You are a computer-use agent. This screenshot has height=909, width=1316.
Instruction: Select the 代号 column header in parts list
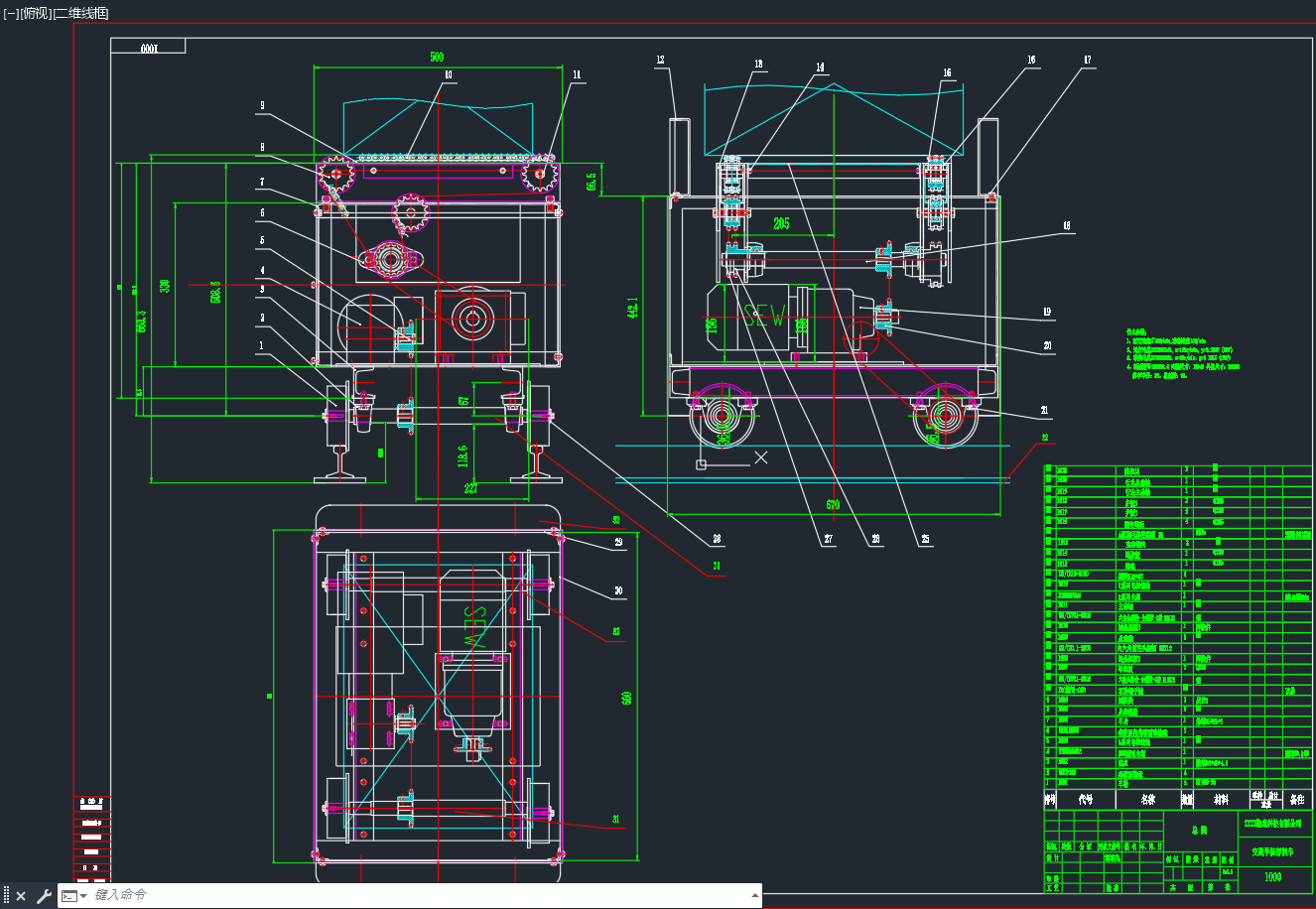(1086, 799)
